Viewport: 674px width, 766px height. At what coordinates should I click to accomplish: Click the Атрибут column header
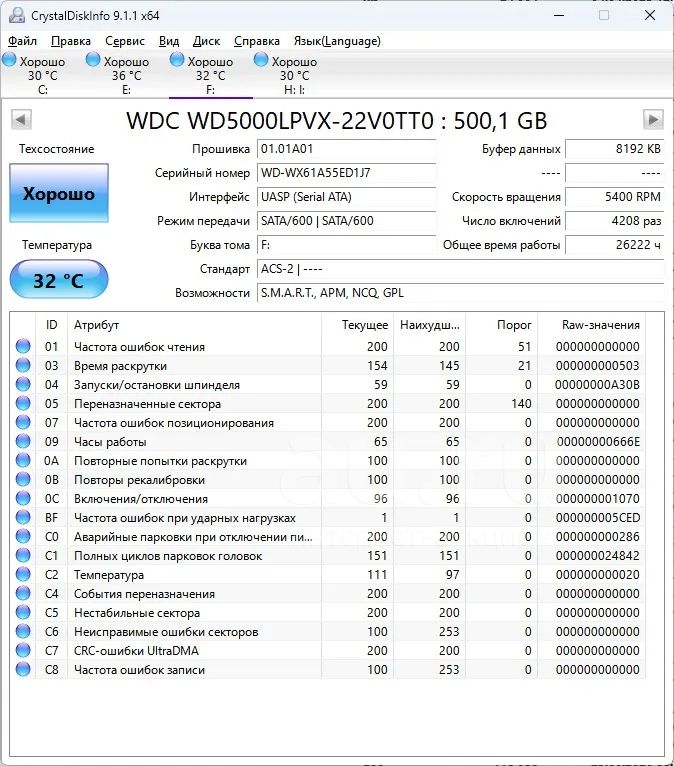[194, 325]
